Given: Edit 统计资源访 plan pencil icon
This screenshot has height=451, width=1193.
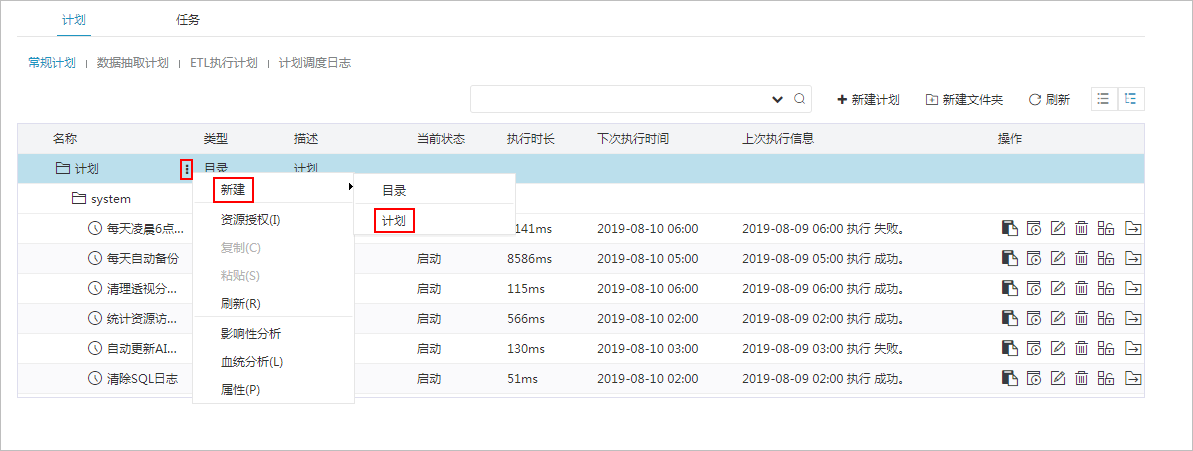Looking at the screenshot, I should pos(1058,319).
